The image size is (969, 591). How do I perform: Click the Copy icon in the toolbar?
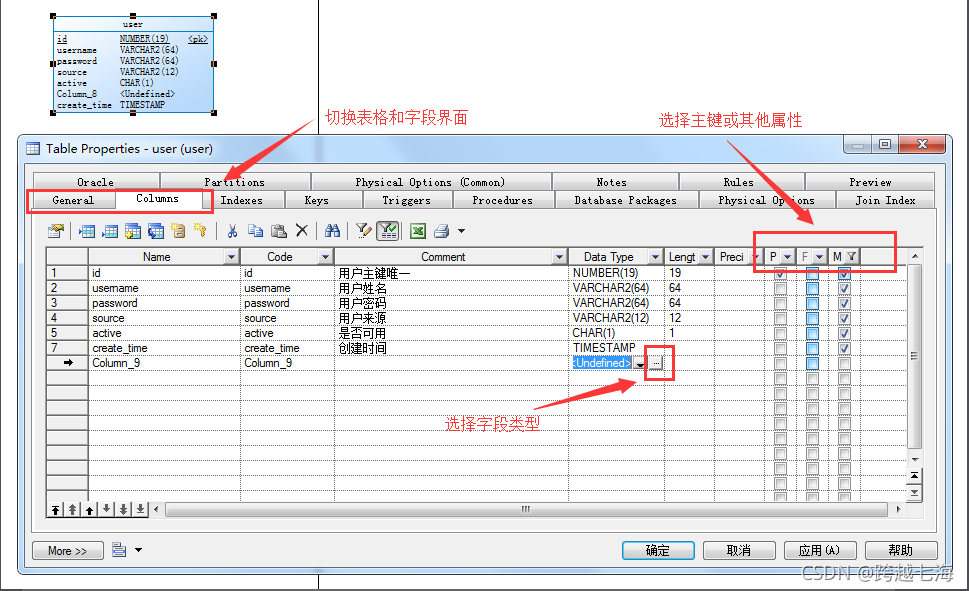click(x=255, y=231)
